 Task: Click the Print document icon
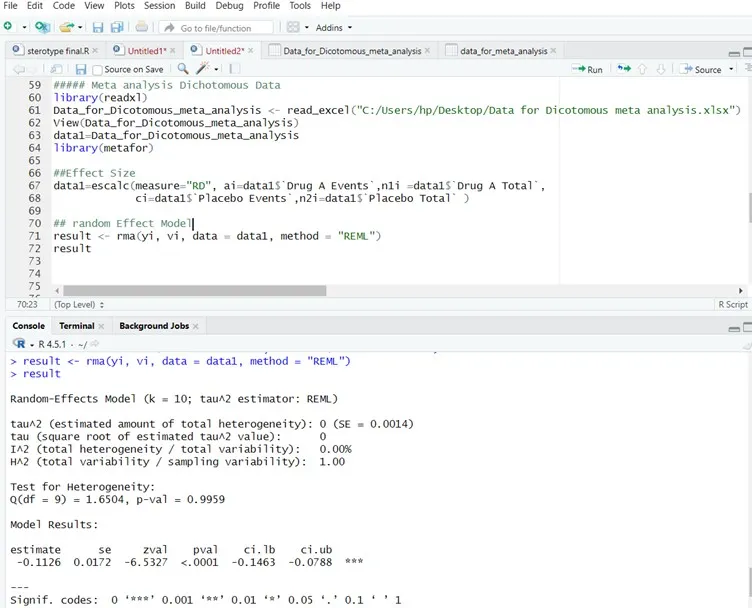pyautogui.click(x=141, y=27)
